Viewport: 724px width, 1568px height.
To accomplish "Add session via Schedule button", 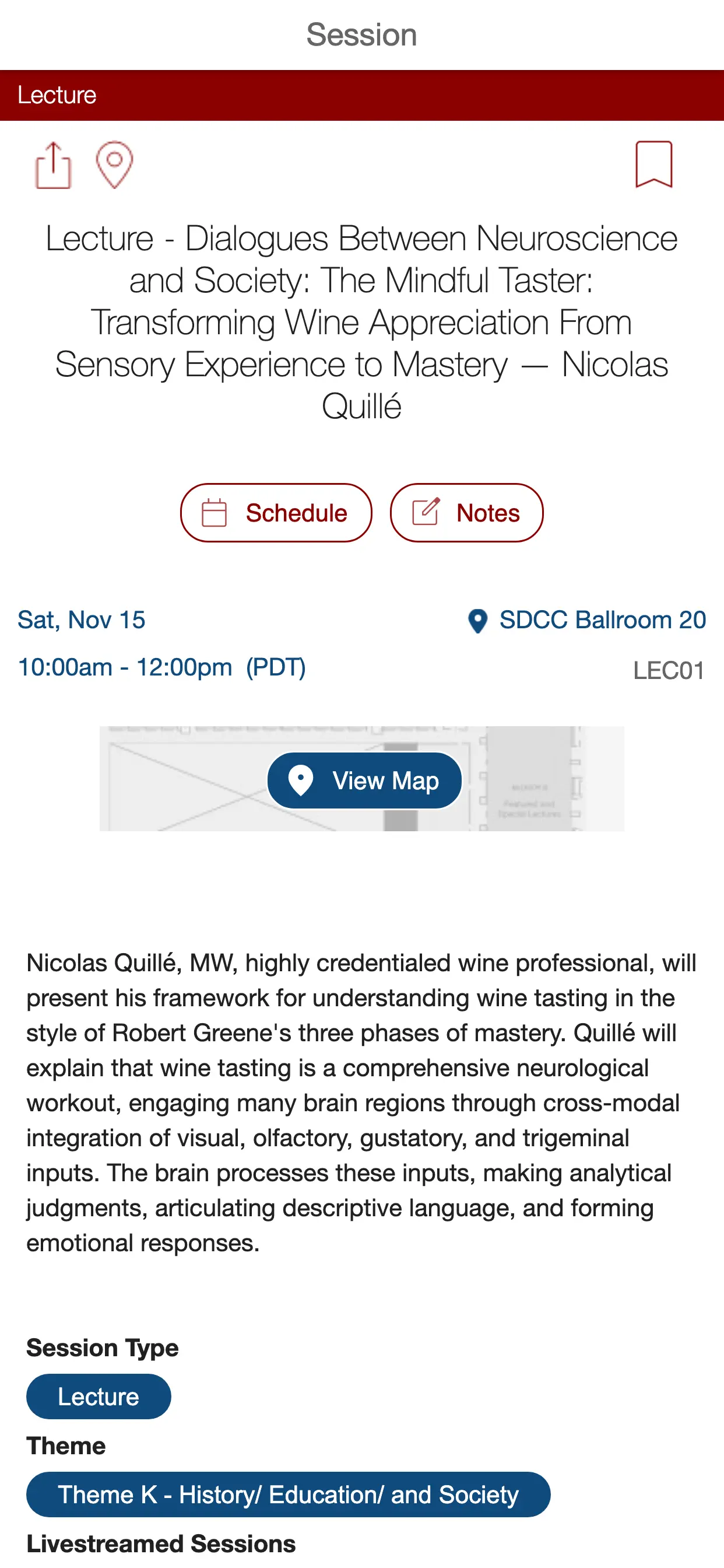I will (276, 513).
